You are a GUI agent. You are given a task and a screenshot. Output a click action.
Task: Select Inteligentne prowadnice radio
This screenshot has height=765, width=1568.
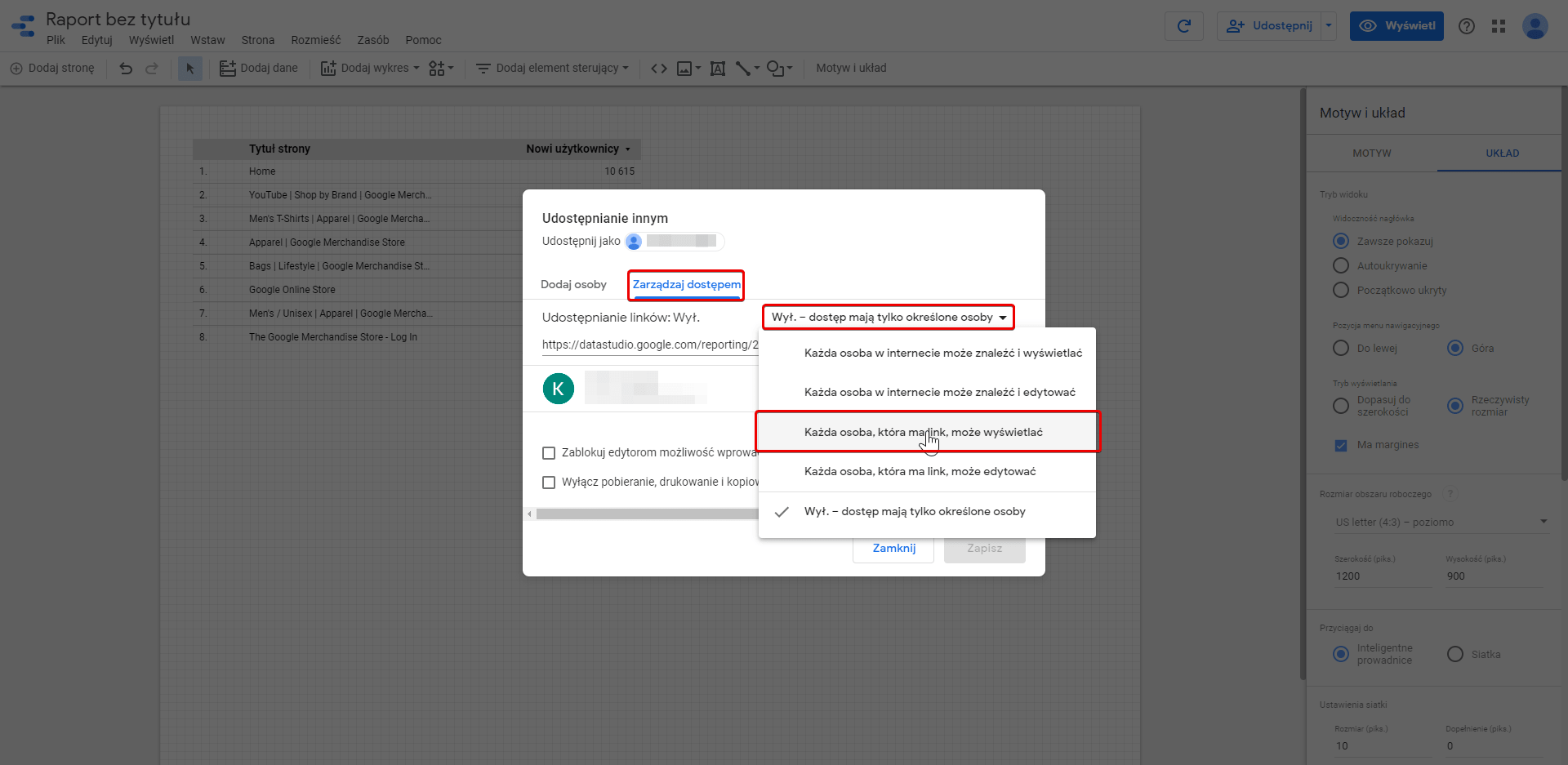(1341, 654)
